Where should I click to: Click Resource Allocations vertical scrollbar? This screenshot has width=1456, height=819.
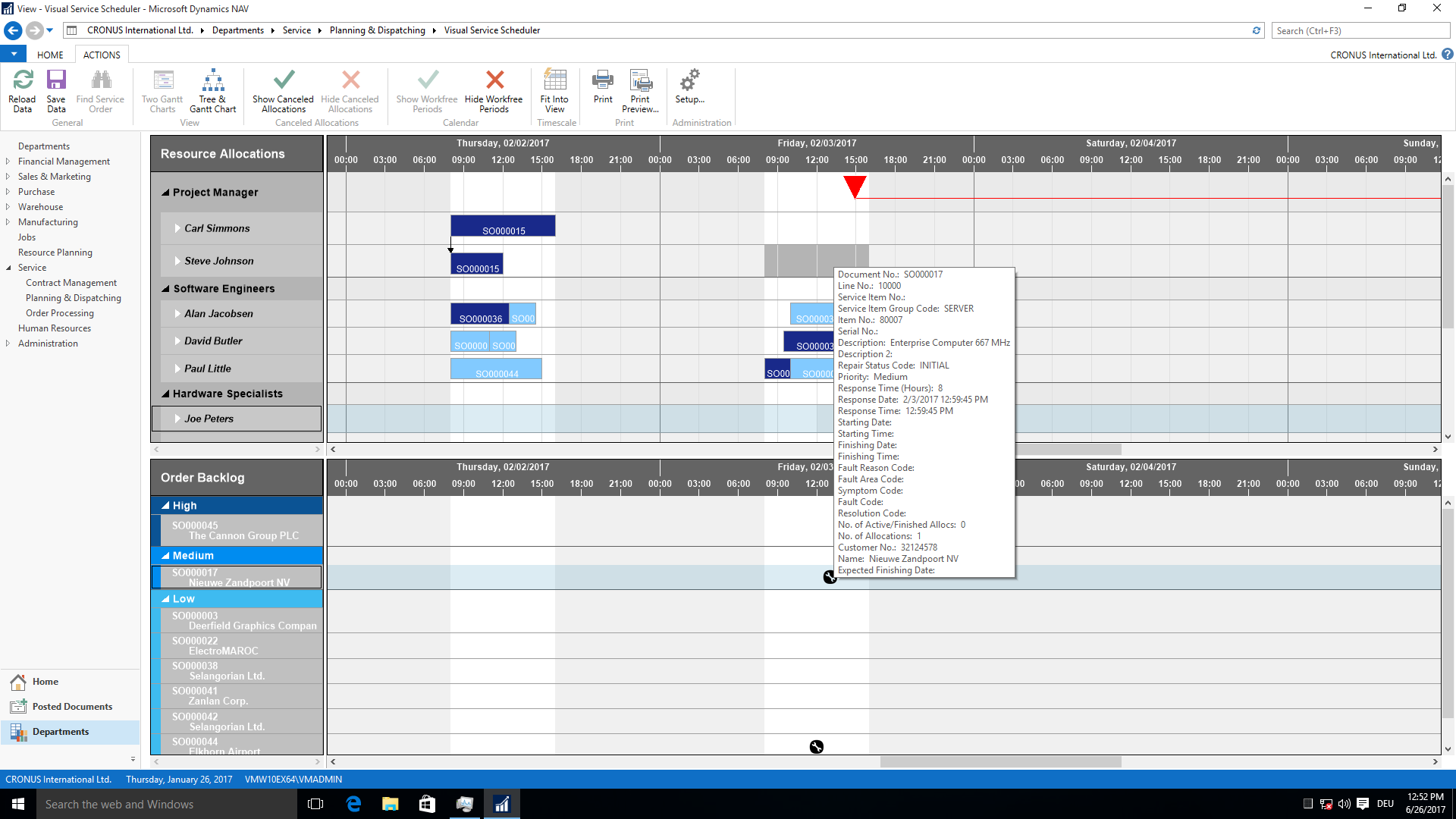coord(1448,258)
